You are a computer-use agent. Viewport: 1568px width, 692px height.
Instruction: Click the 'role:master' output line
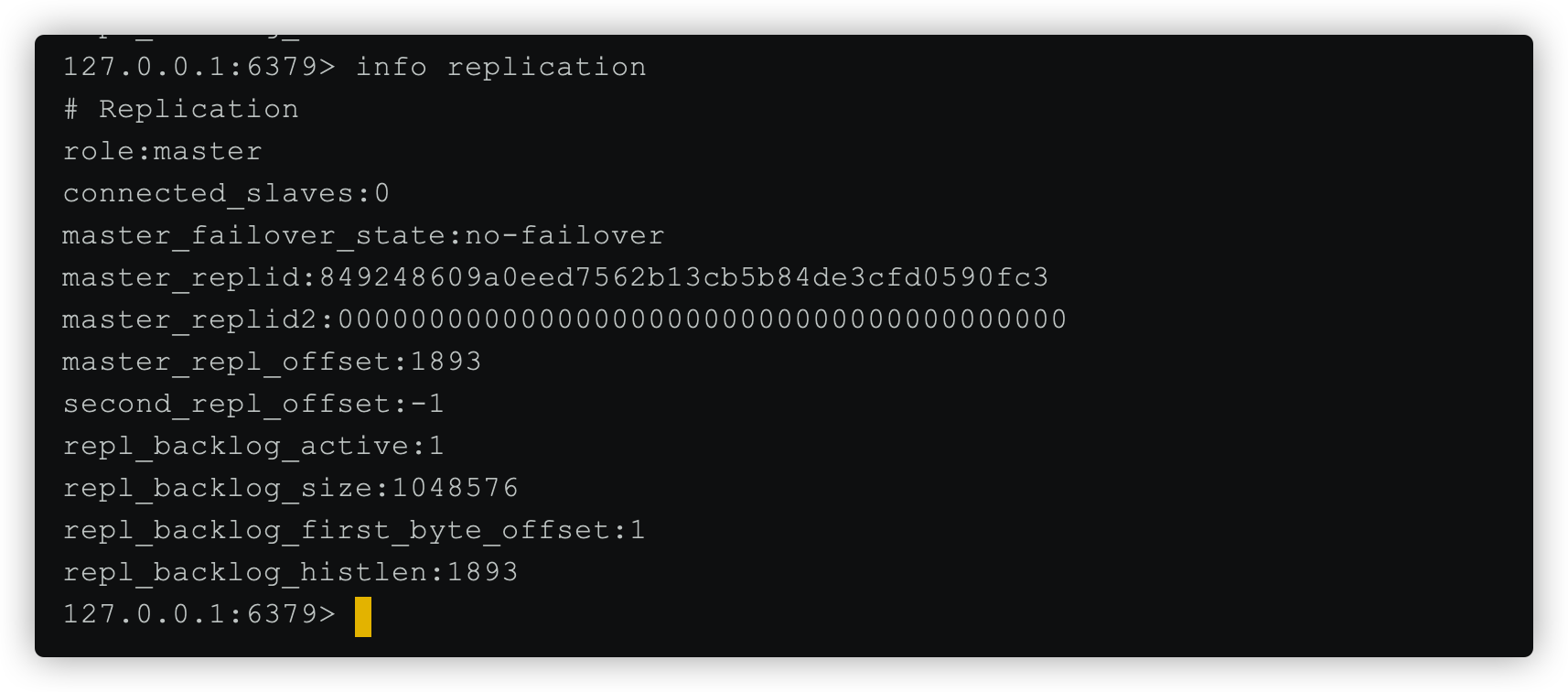click(163, 151)
